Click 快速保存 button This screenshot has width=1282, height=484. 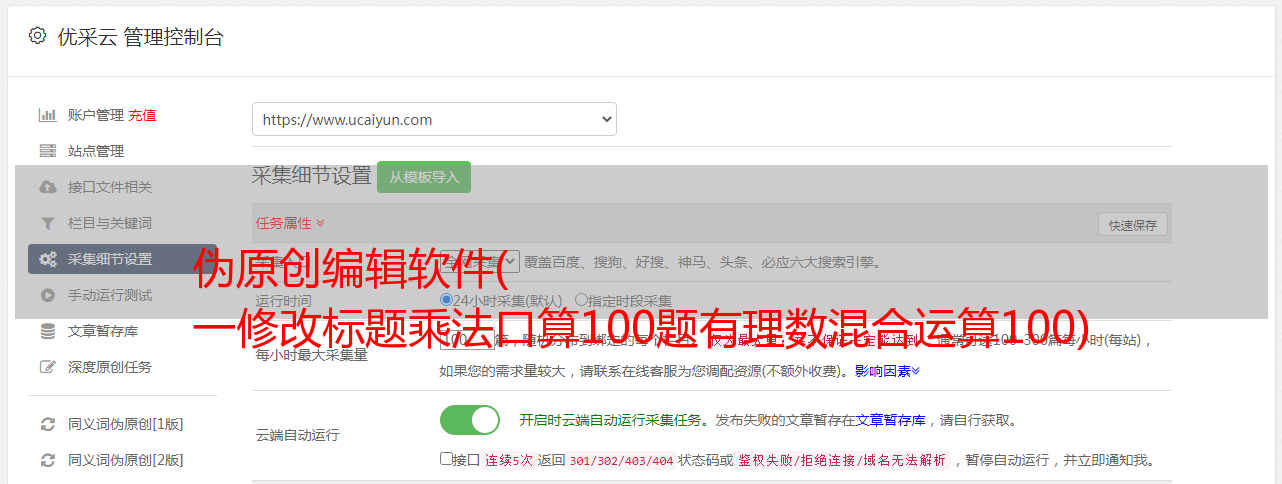[1133, 225]
